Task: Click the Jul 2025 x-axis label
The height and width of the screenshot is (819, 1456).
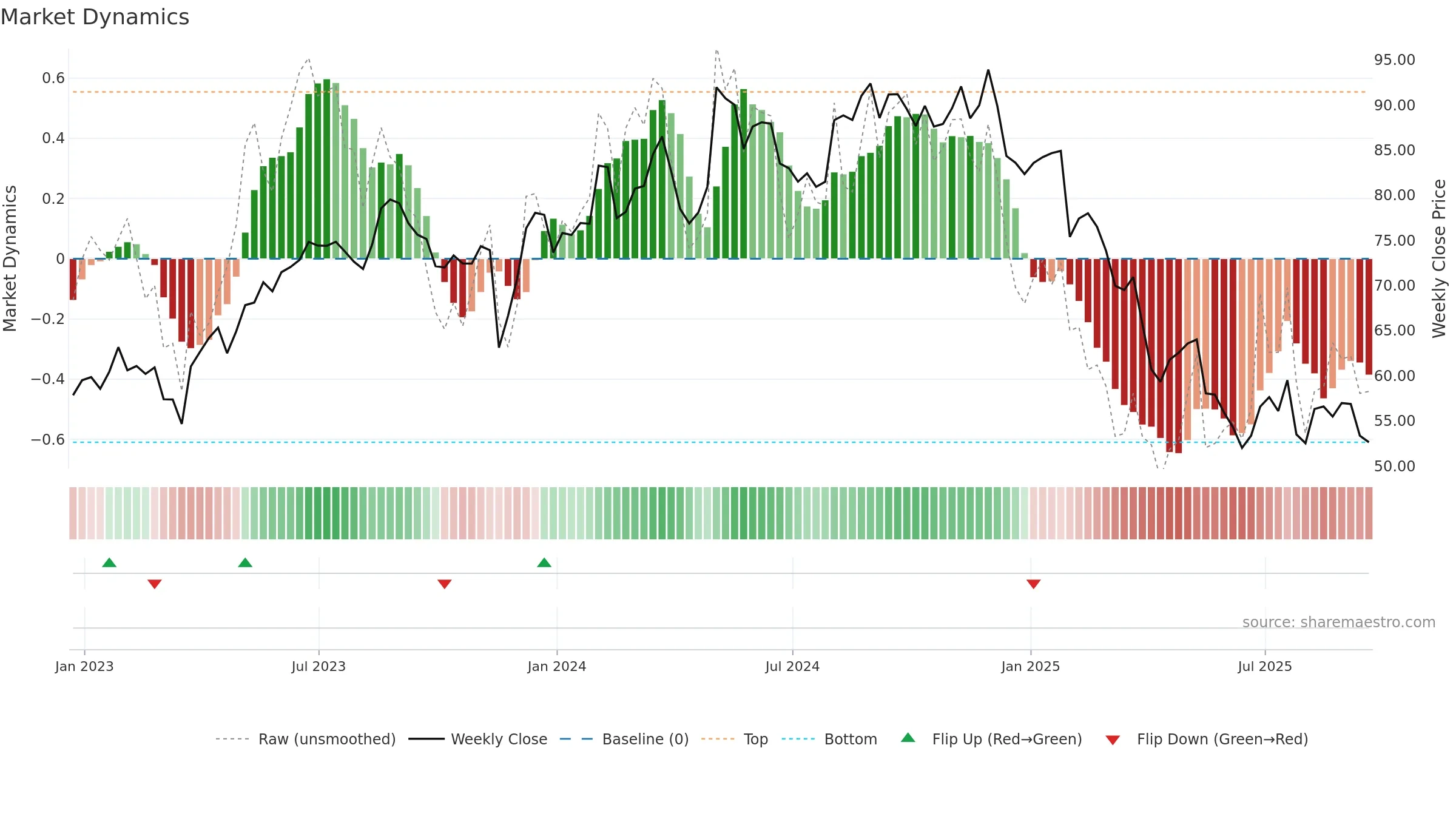Action: [x=1265, y=666]
